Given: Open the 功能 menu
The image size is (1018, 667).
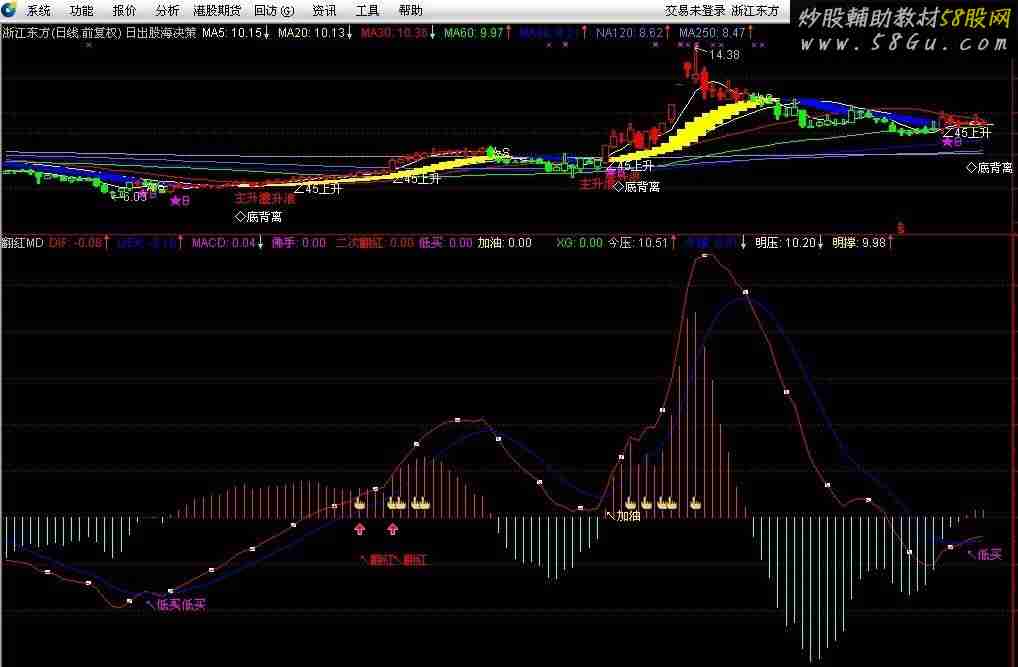Looking at the screenshot, I should tap(82, 10).
